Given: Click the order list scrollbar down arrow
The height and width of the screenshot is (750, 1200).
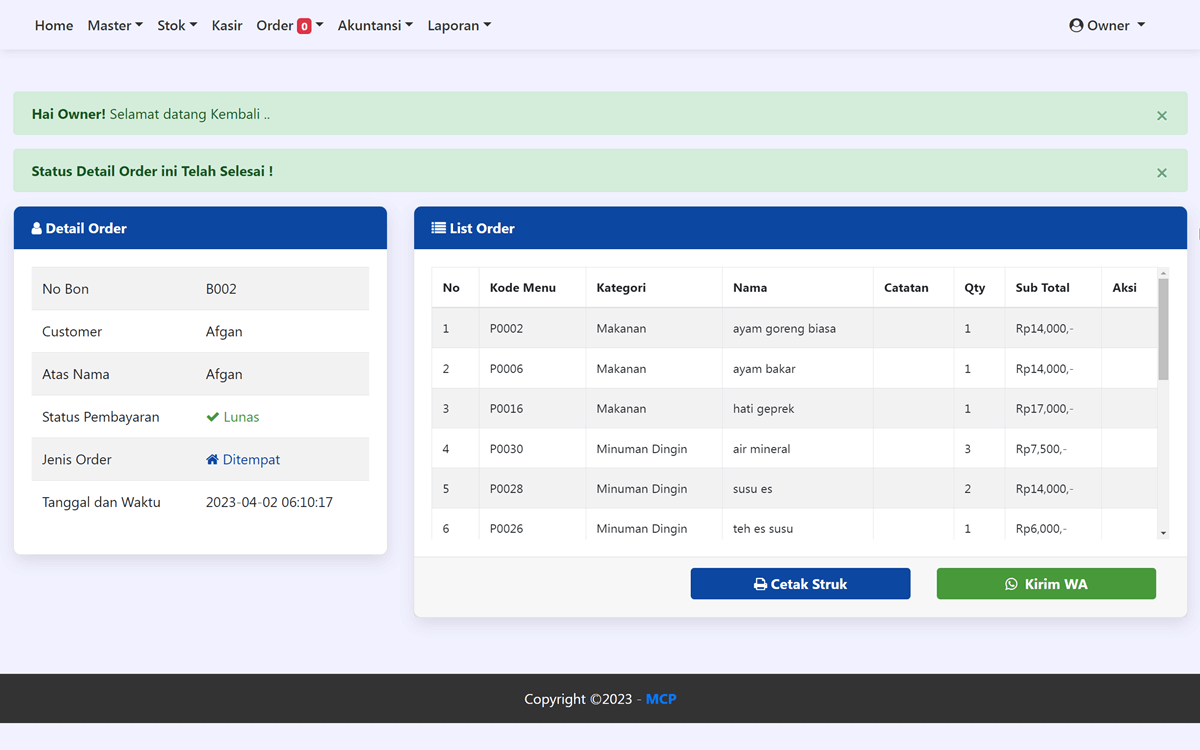Looking at the screenshot, I should coord(1163,534).
